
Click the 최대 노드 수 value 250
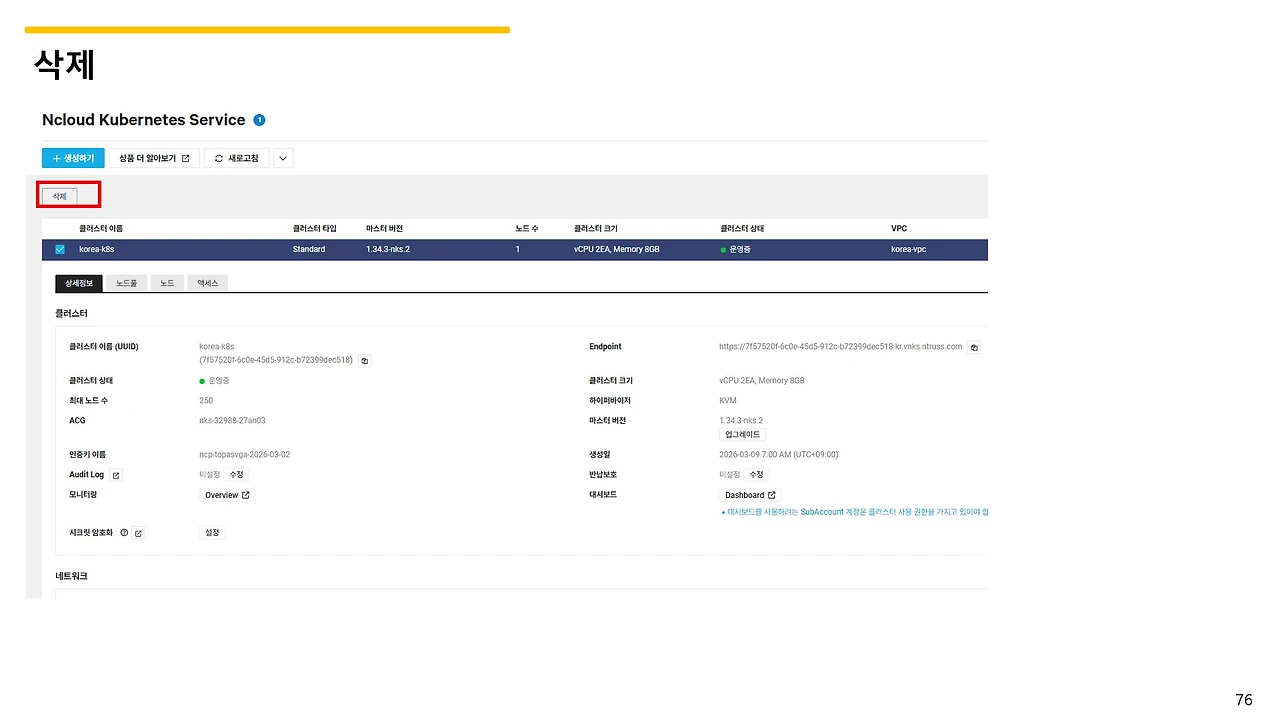click(206, 401)
